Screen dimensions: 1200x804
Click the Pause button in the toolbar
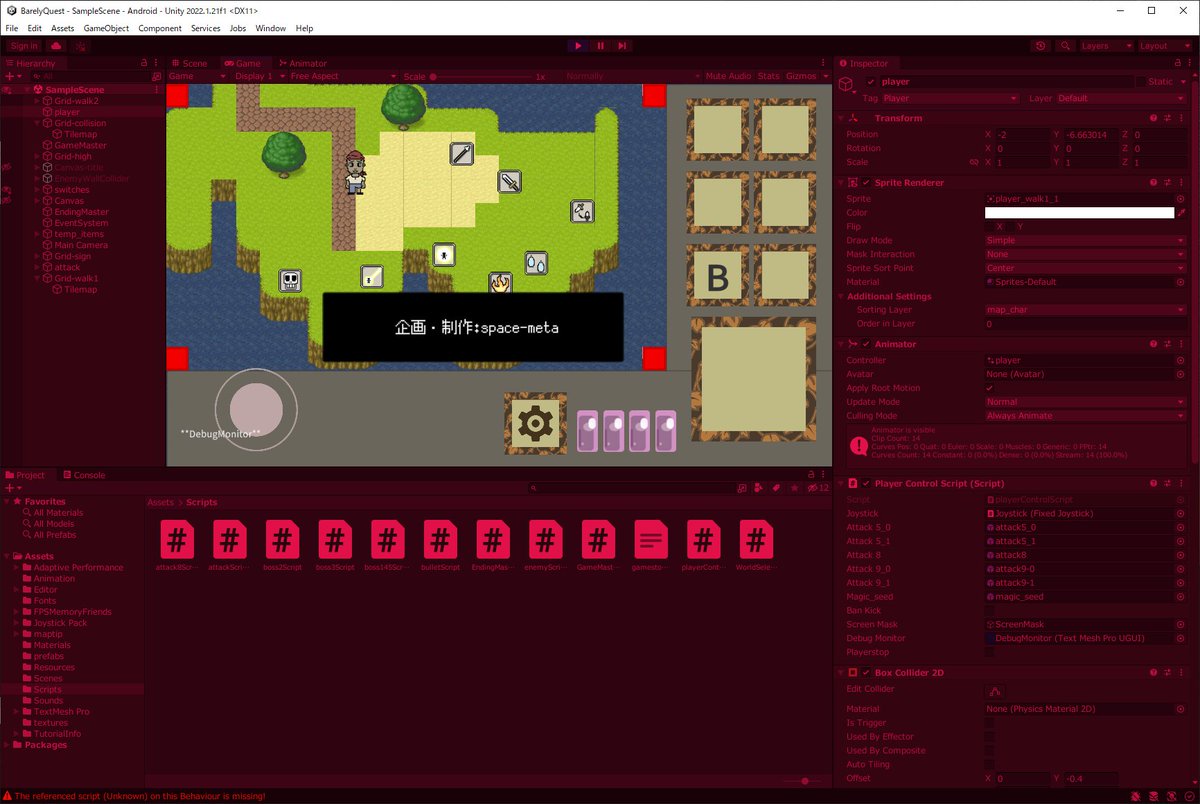(600, 46)
